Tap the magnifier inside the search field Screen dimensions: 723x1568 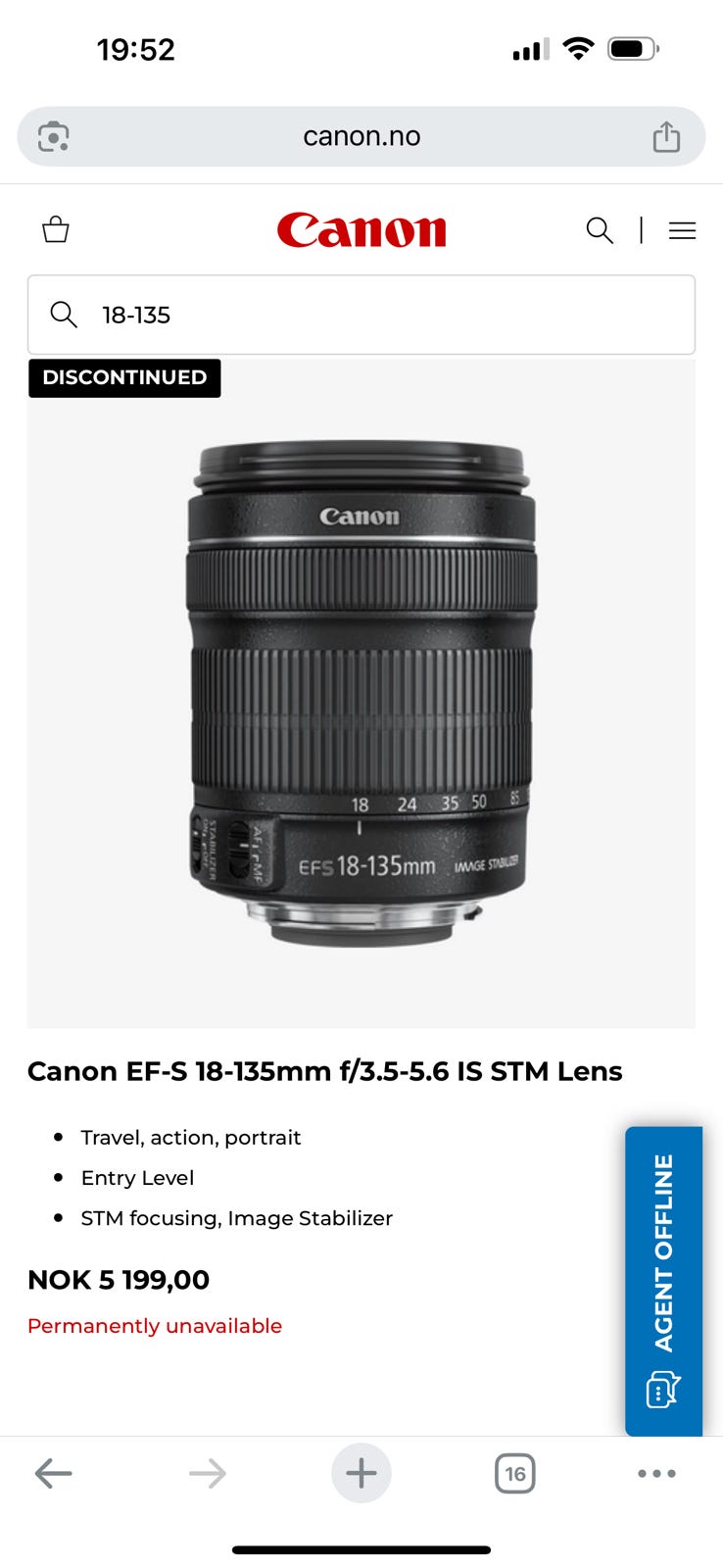[64, 315]
